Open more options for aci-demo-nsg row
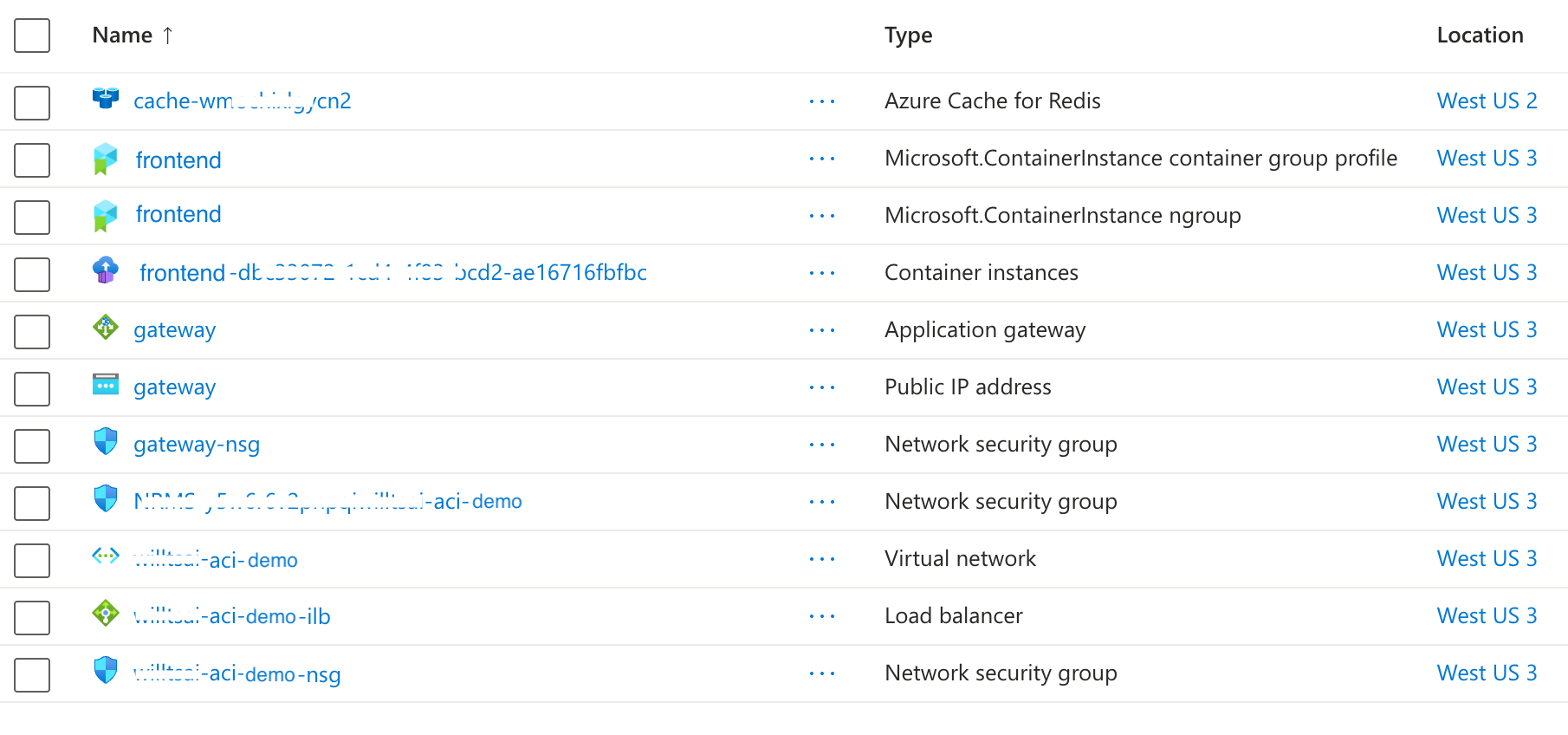Screen dimensions: 1568x735 point(821,673)
